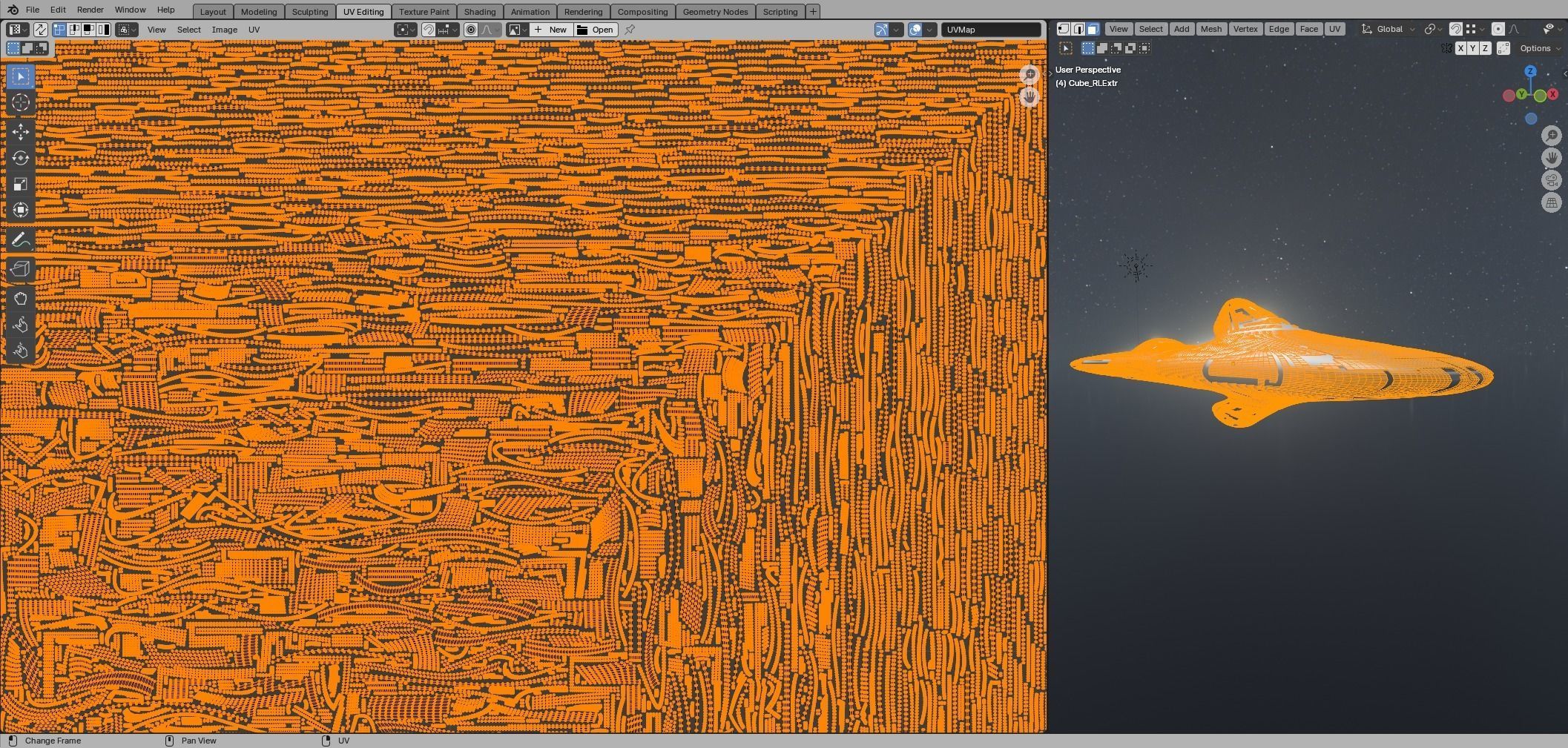Click the UVMap name field
This screenshot has width=1568, height=748.
(x=992, y=30)
